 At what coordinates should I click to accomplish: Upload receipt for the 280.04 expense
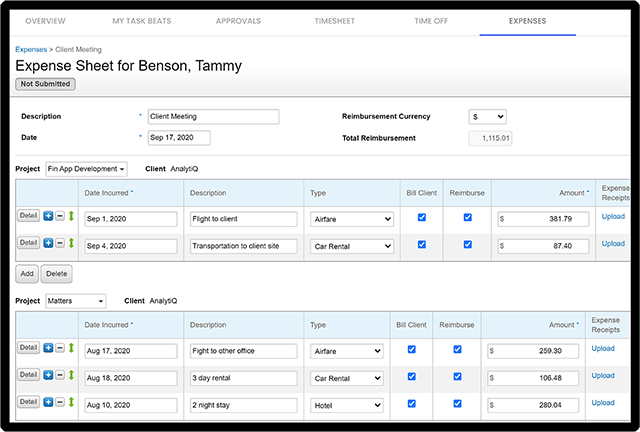click(x=603, y=403)
